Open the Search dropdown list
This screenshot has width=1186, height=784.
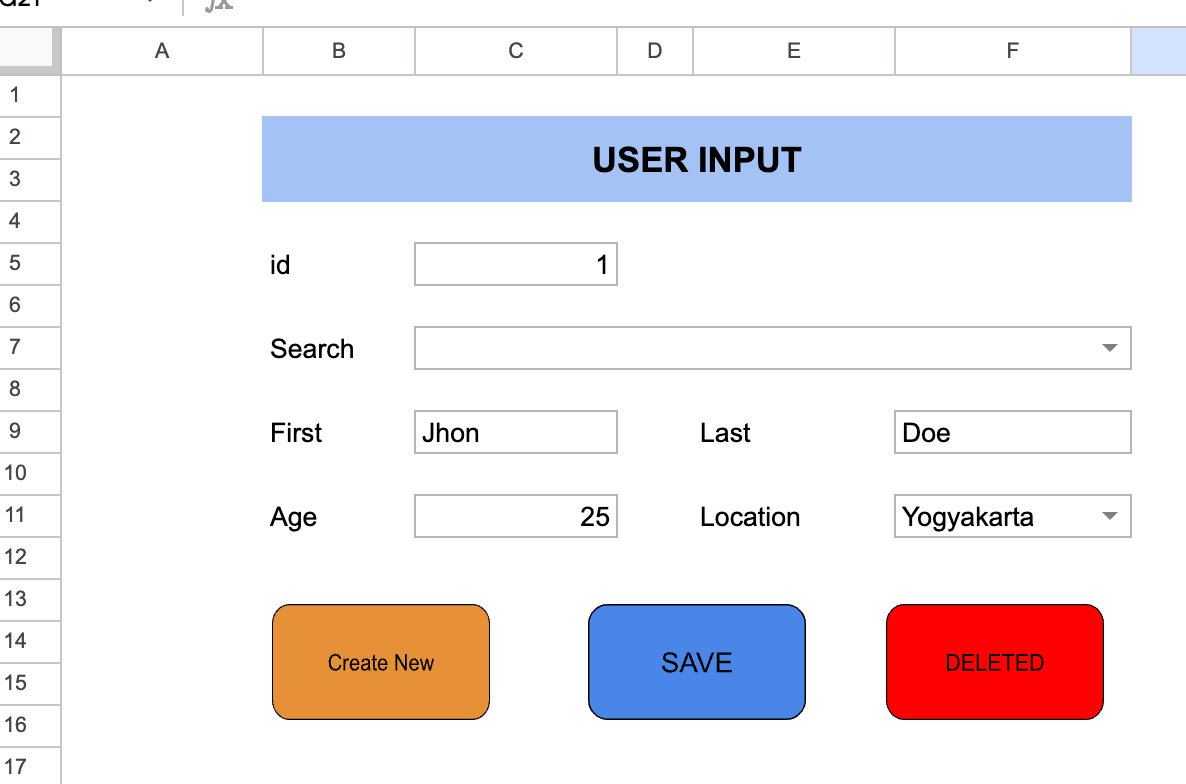1110,348
